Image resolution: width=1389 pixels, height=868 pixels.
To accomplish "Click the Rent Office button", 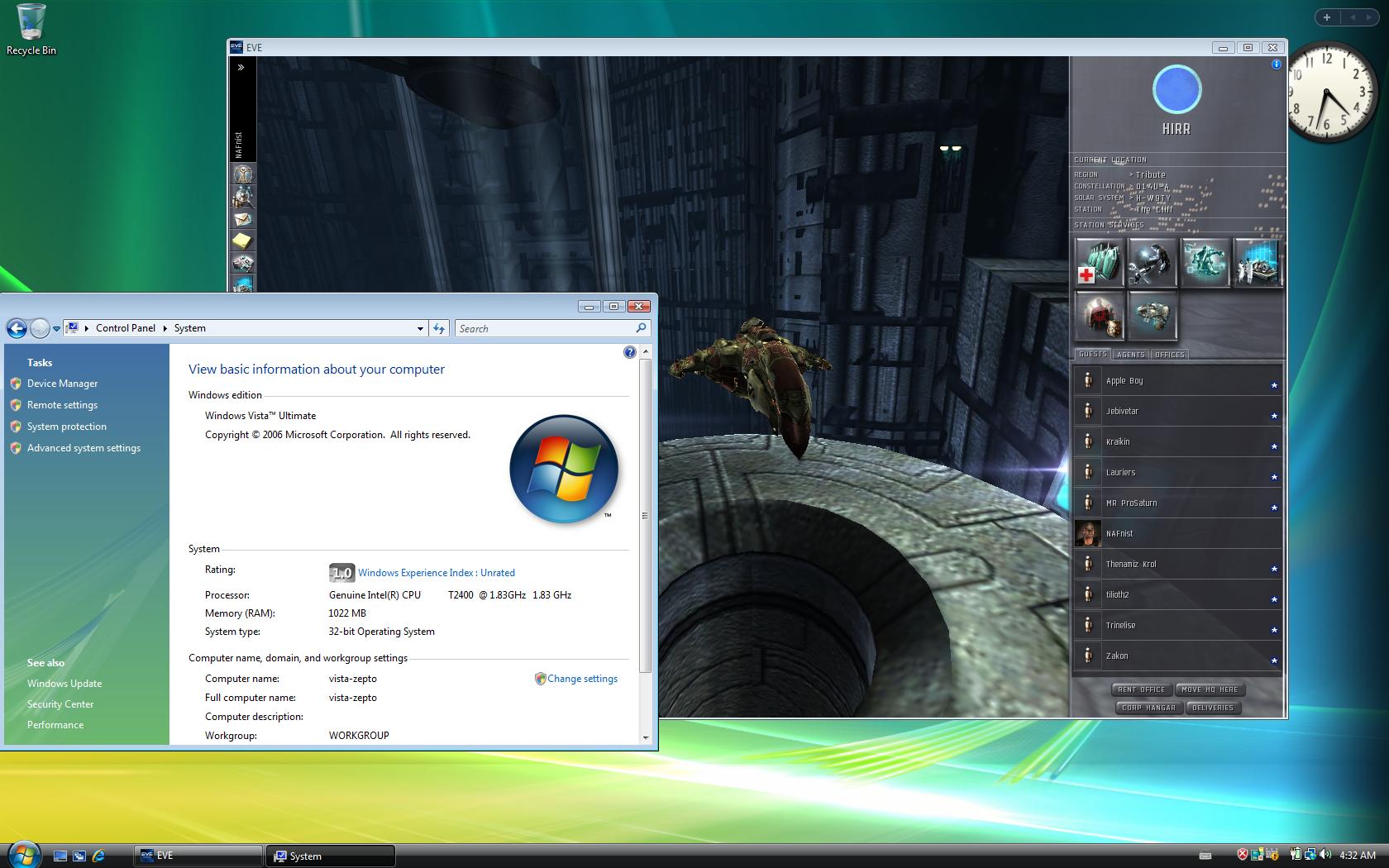I will [x=1141, y=689].
